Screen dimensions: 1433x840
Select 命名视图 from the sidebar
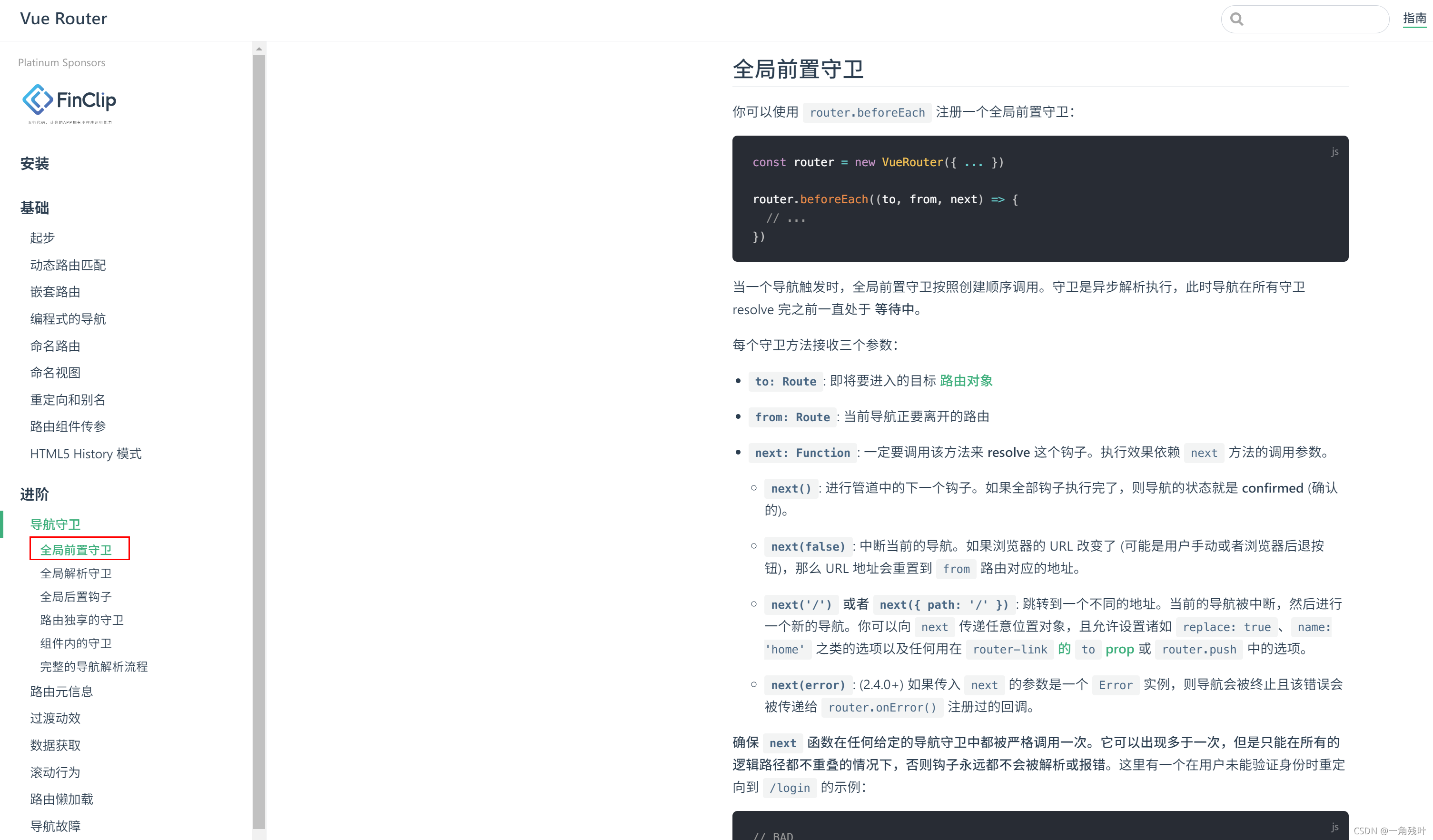(x=55, y=373)
